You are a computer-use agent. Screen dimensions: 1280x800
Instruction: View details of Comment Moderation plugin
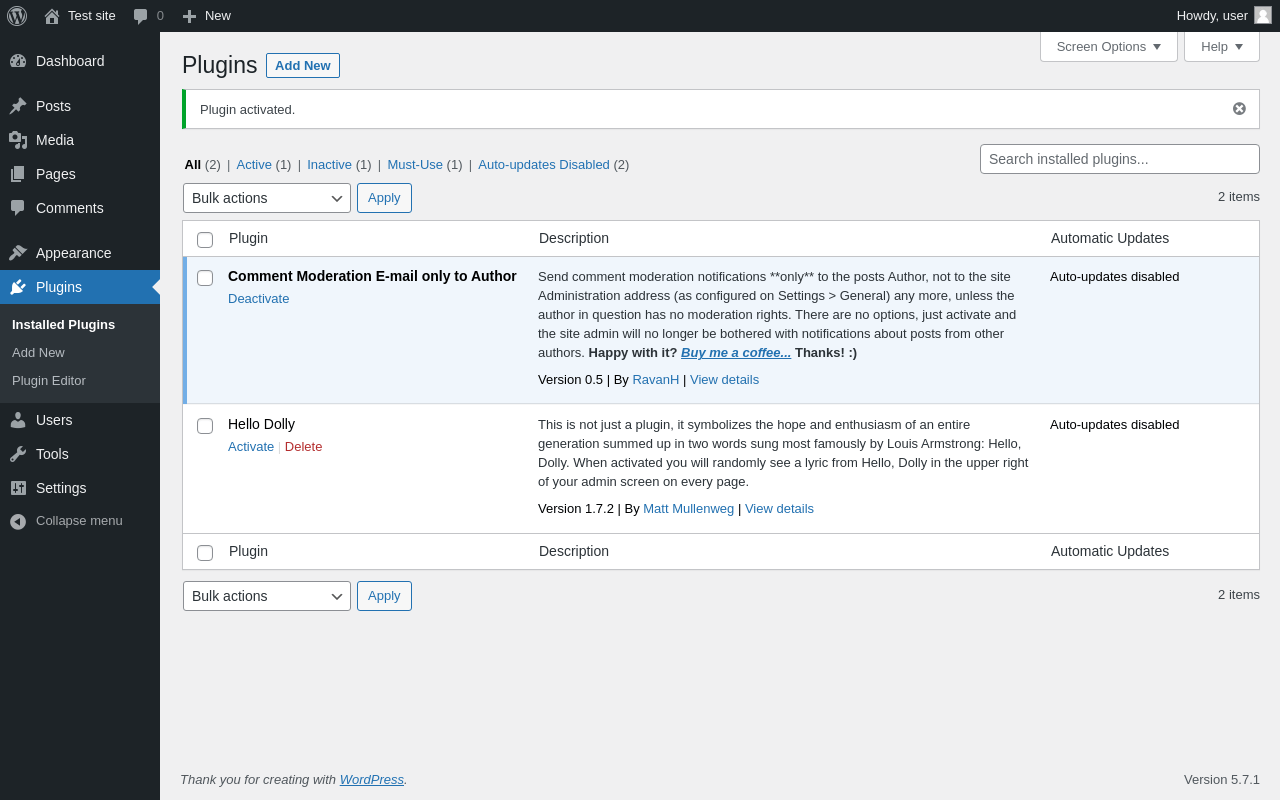click(x=724, y=380)
